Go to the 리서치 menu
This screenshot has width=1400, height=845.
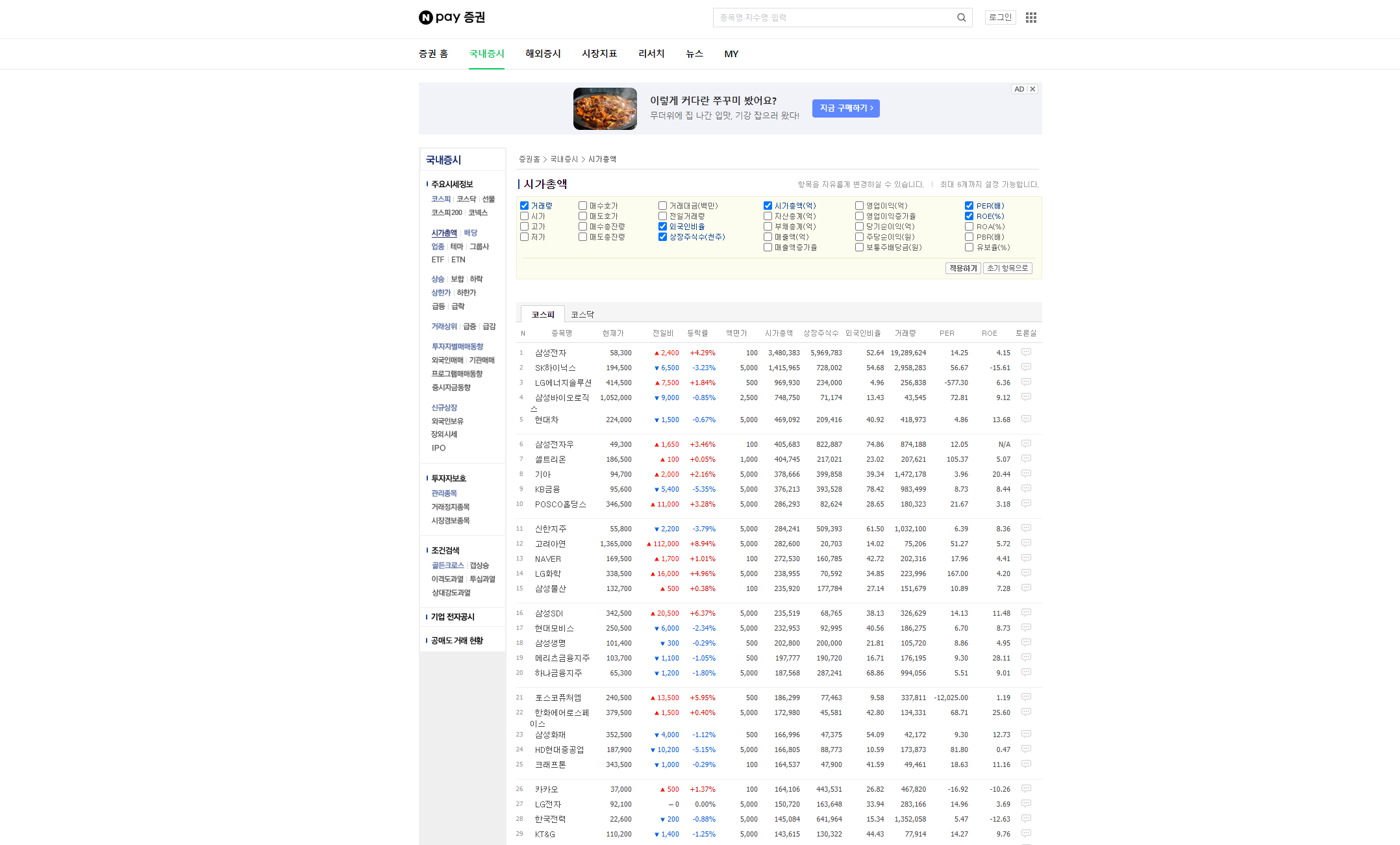651,54
